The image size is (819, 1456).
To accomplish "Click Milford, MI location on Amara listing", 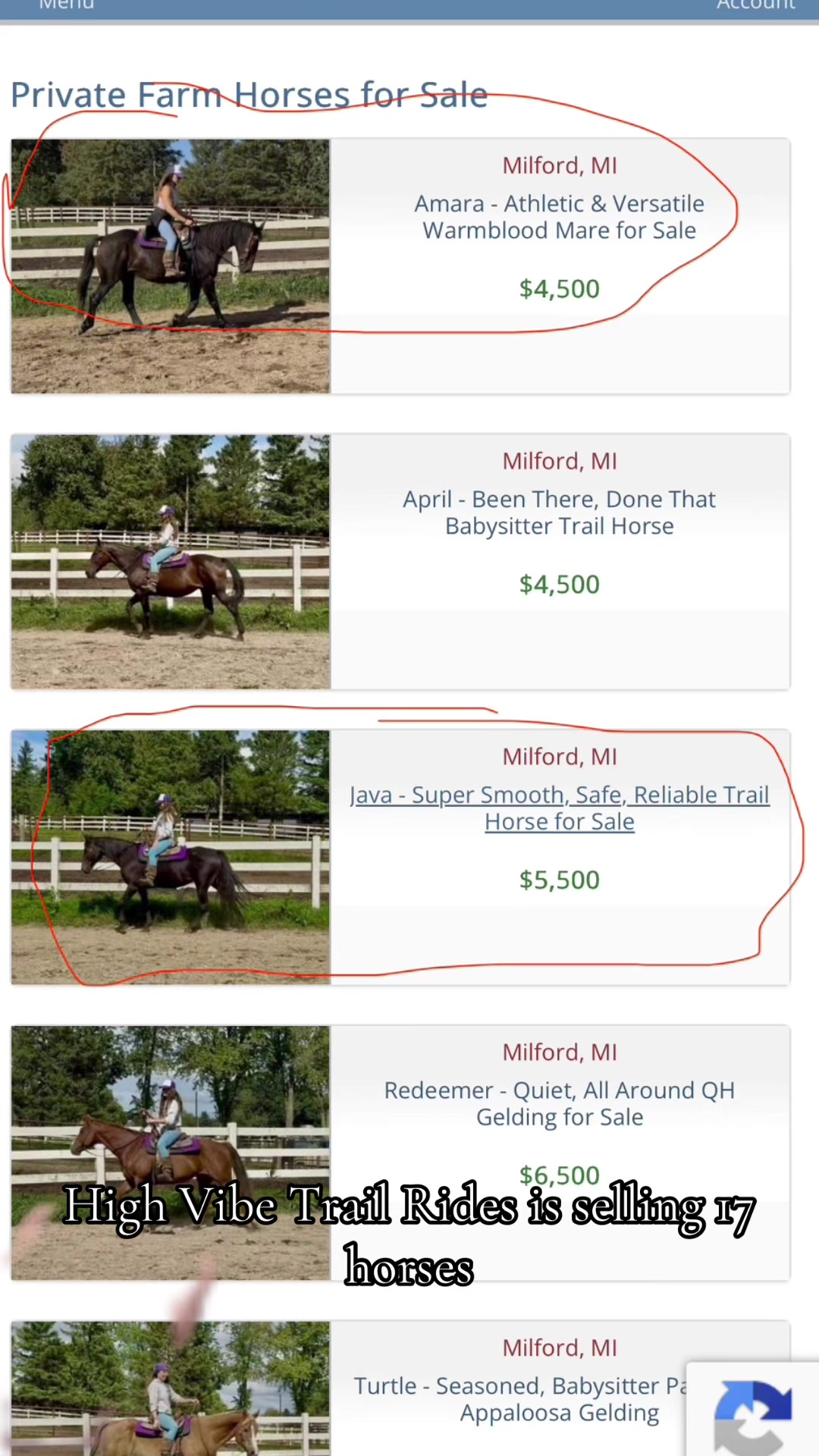I will [560, 165].
